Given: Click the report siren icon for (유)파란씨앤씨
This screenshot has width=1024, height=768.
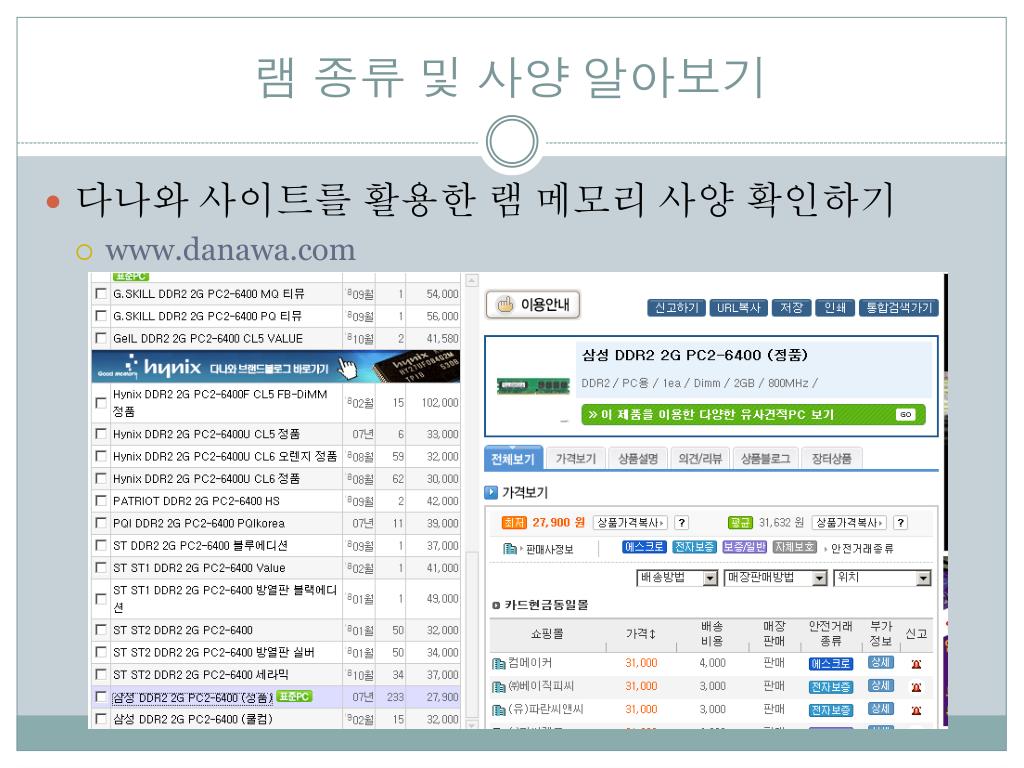Looking at the screenshot, I should pos(917,710).
